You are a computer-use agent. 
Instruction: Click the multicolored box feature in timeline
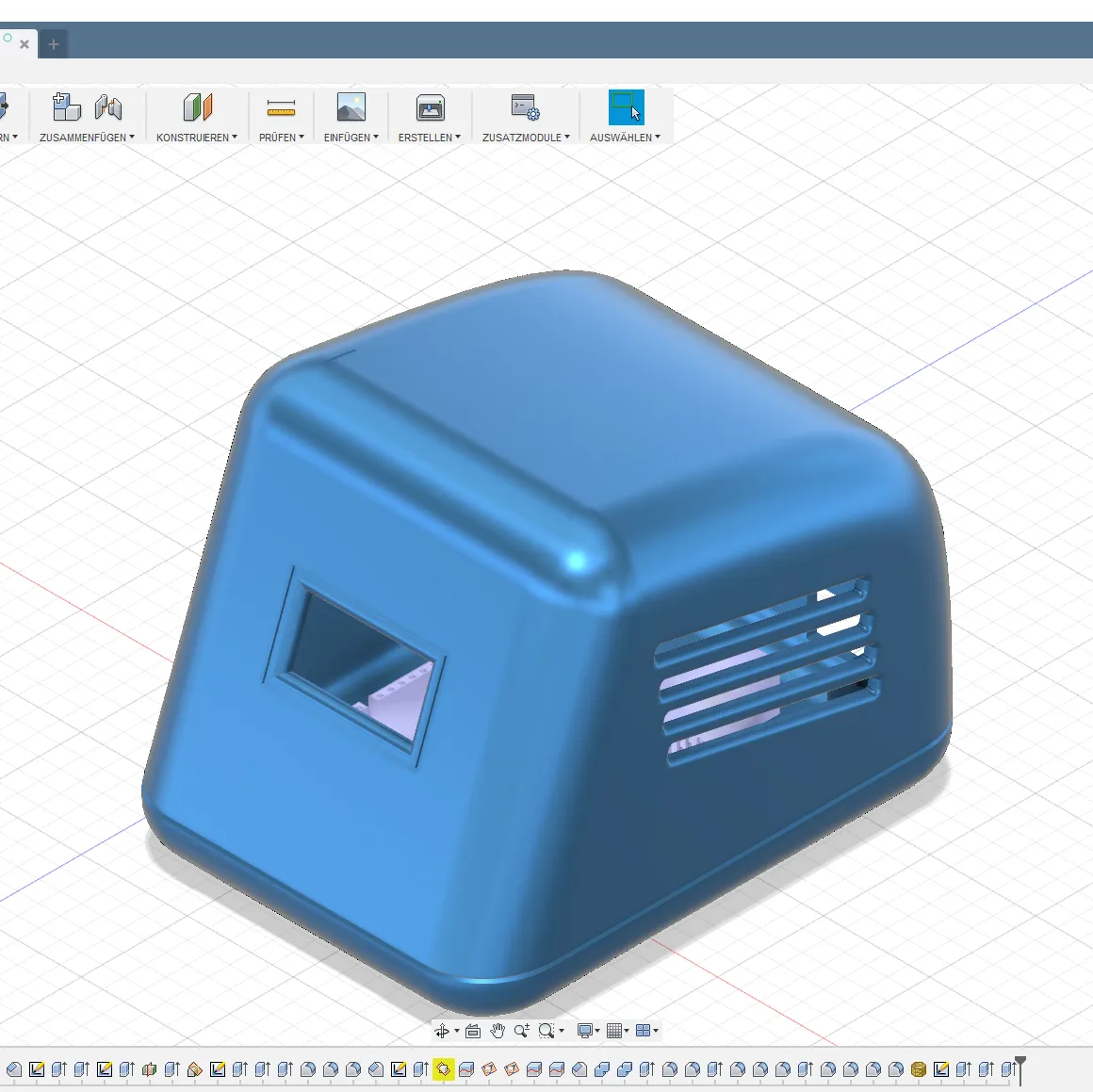point(195,1069)
